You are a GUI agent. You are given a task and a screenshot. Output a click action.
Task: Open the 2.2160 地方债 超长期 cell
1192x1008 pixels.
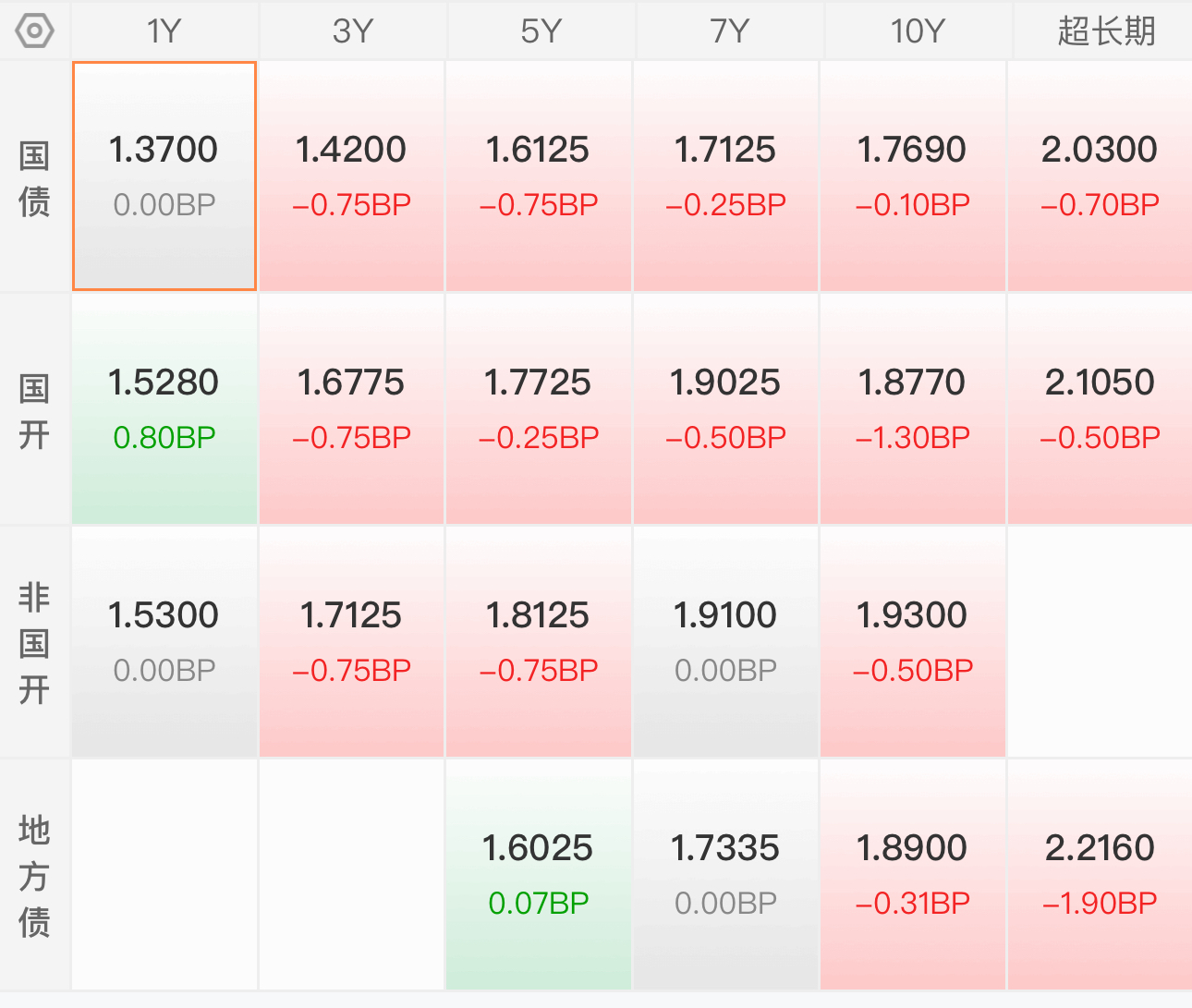pos(1100,875)
